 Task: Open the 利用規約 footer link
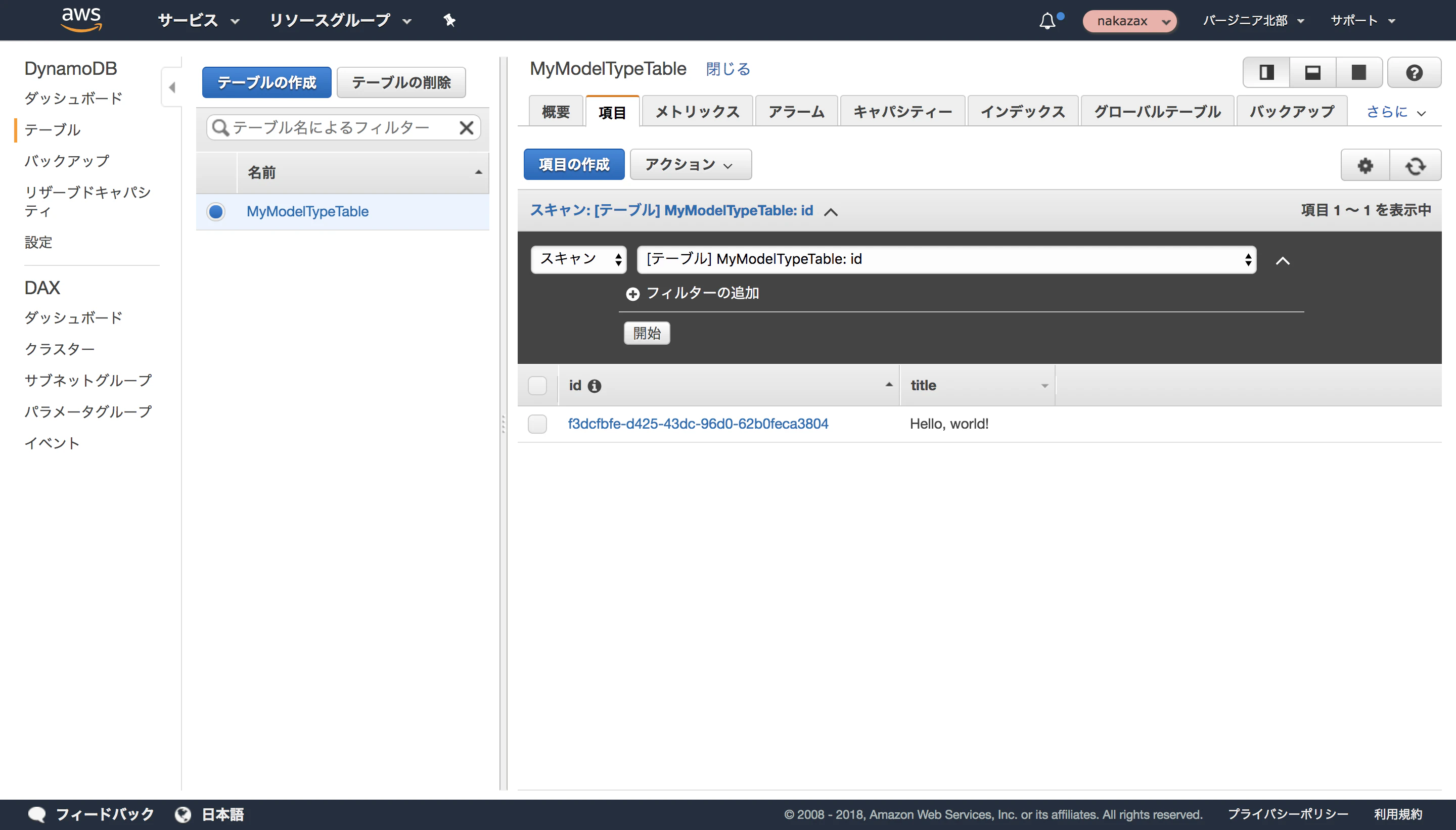pyautogui.click(x=1398, y=814)
